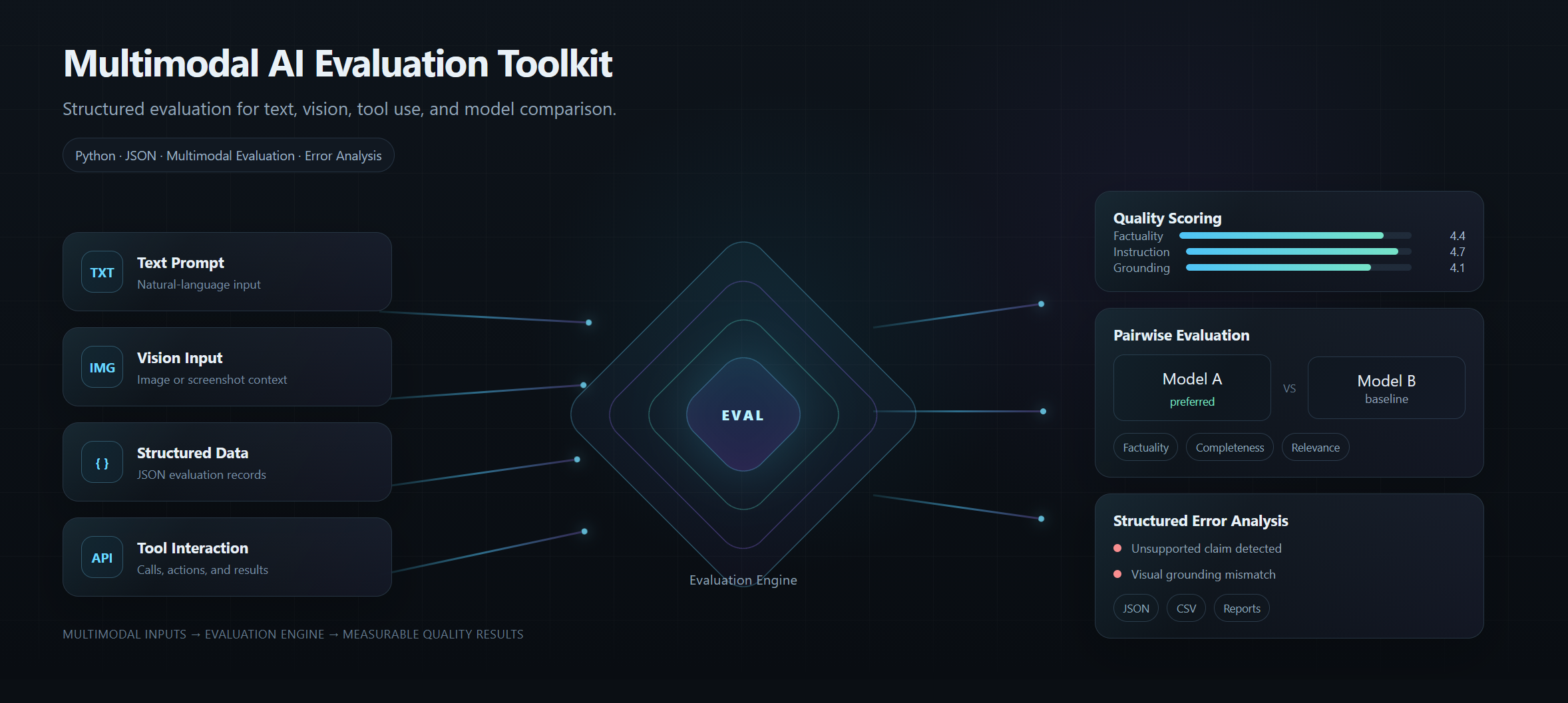The height and width of the screenshot is (703, 1568).
Task: Click the 'Unsupported claim detected' text
Action: pyautogui.click(x=1206, y=548)
